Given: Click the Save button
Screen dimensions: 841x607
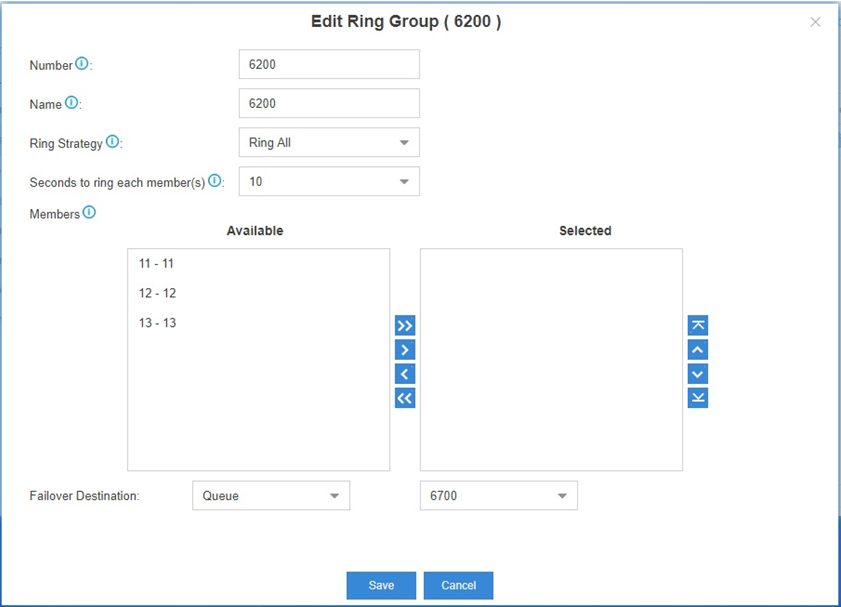Looking at the screenshot, I should [x=381, y=586].
